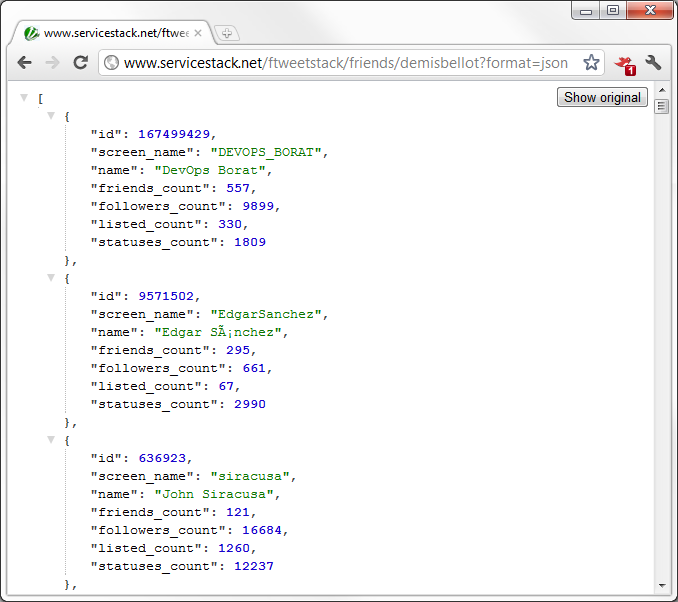
Task: Go back with the back arrow
Action: pyautogui.click(x=25, y=63)
